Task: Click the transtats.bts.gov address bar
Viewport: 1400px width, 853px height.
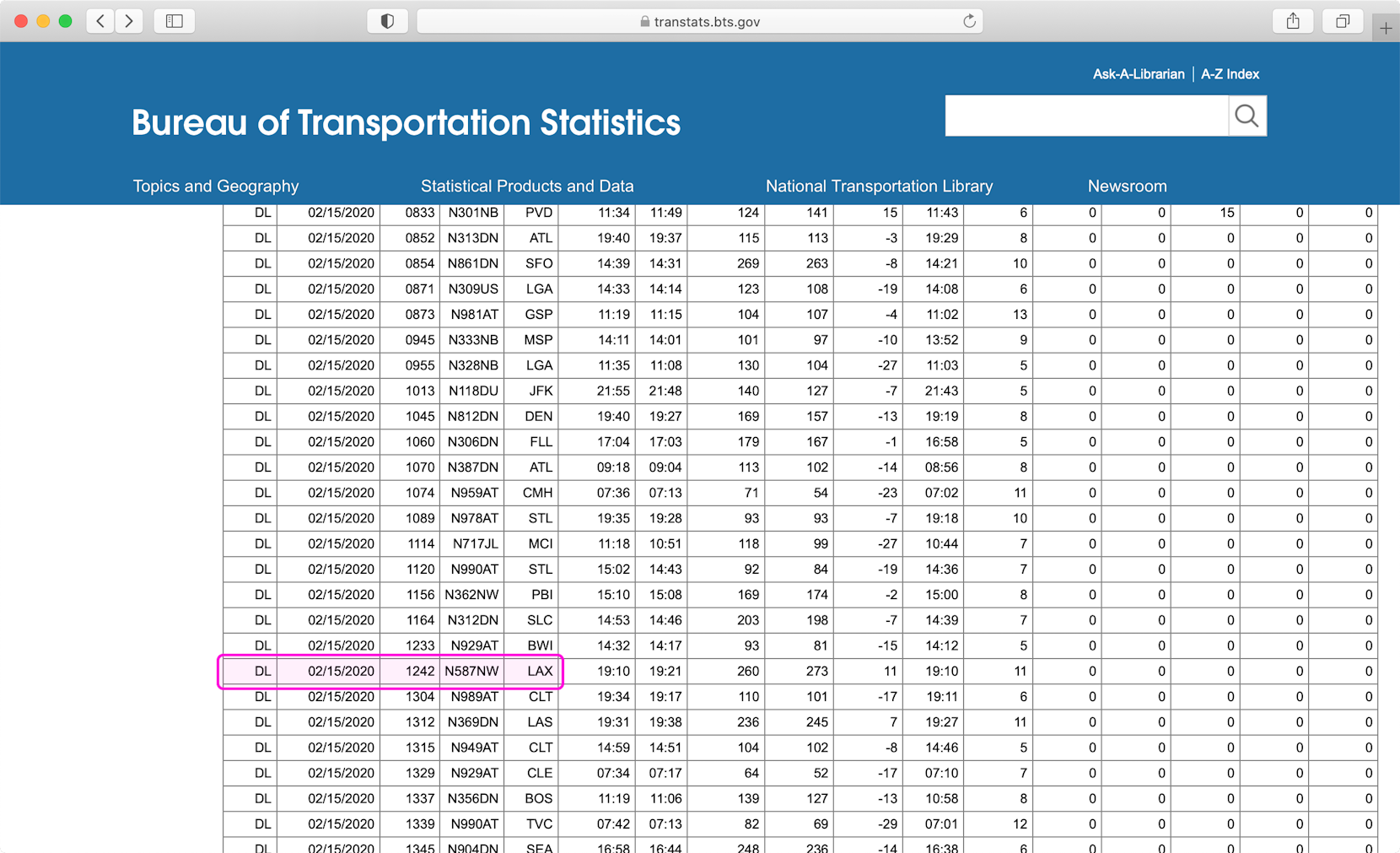Action: pyautogui.click(x=700, y=21)
